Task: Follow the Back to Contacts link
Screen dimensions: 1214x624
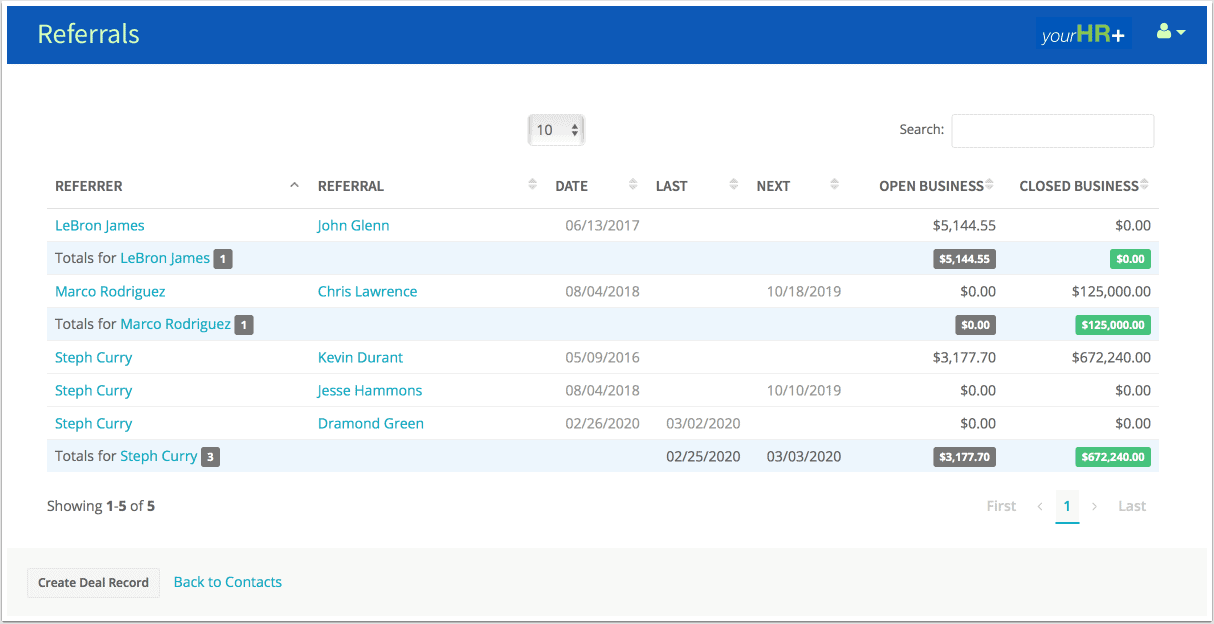Action: click(228, 582)
